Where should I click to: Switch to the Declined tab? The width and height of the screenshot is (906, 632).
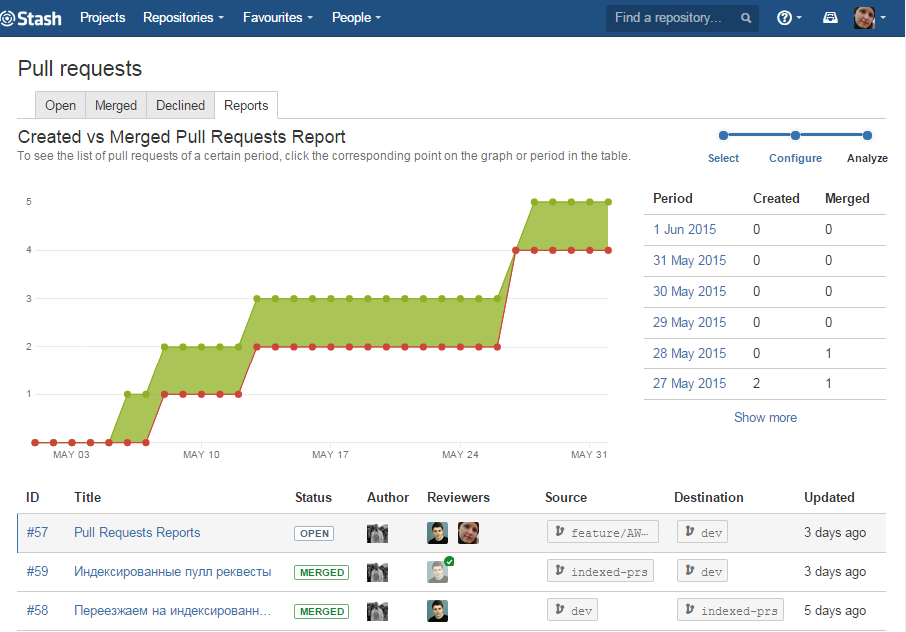click(x=180, y=105)
